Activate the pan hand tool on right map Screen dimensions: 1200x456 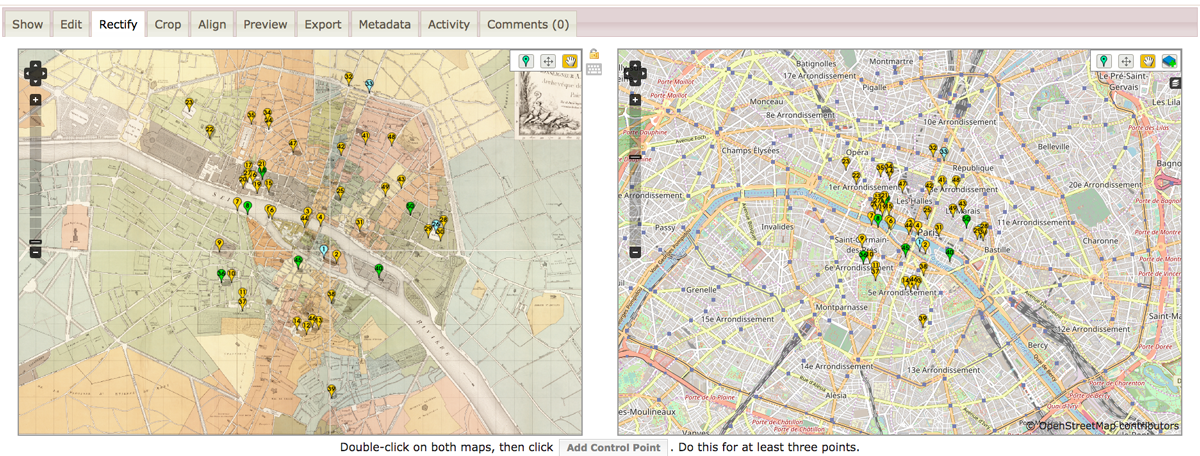(x=1148, y=61)
